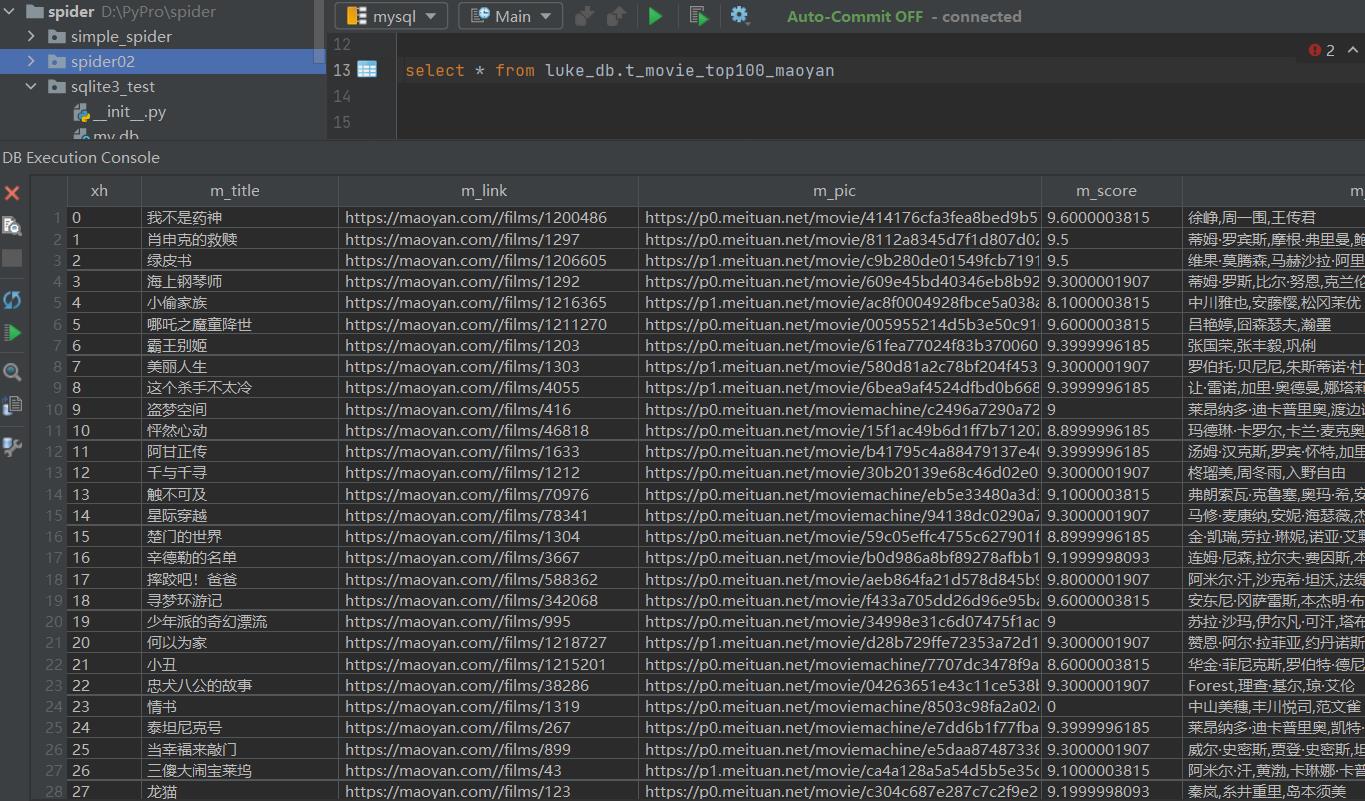Select the cell 肖申克的救赎
The image size is (1365, 801).
click(240, 239)
